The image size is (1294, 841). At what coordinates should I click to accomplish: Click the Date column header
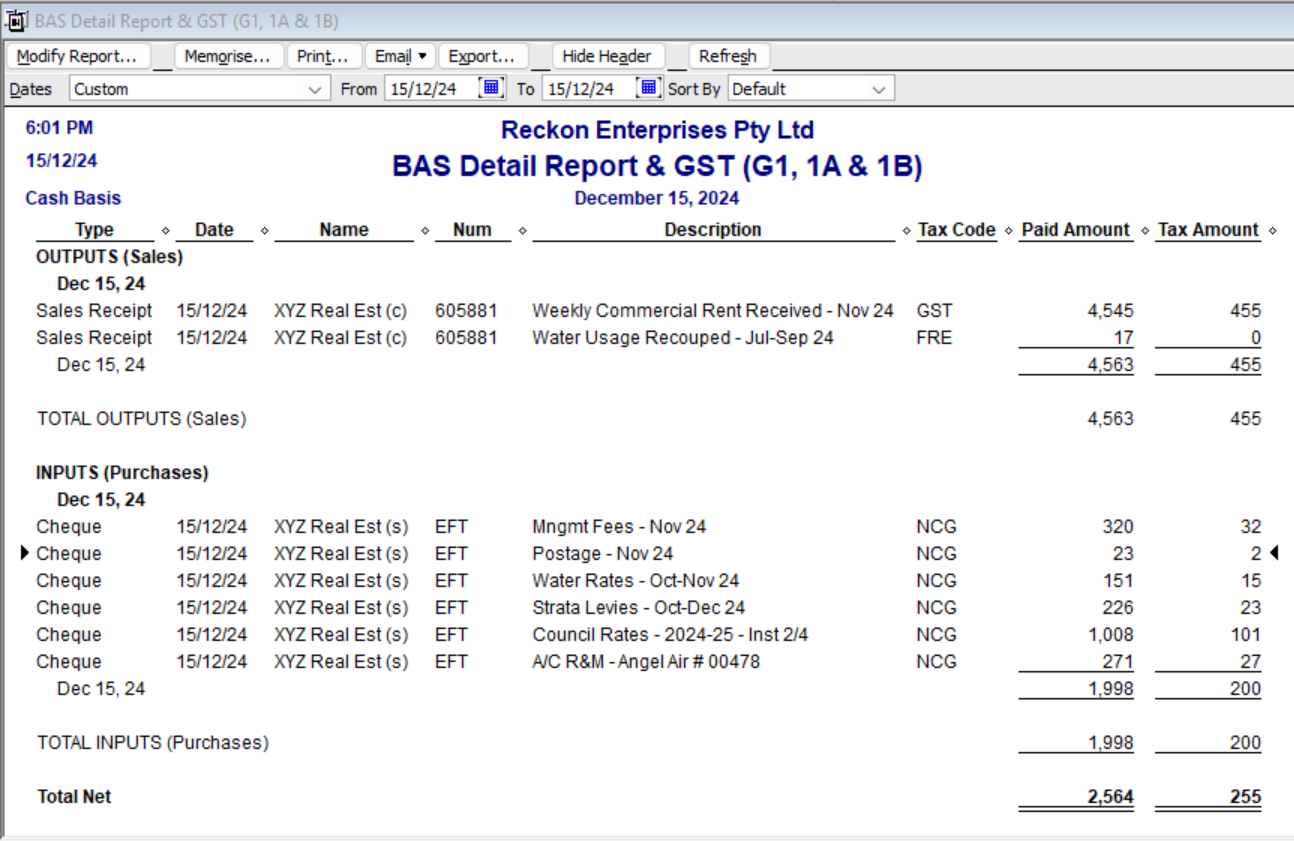pyautogui.click(x=214, y=230)
